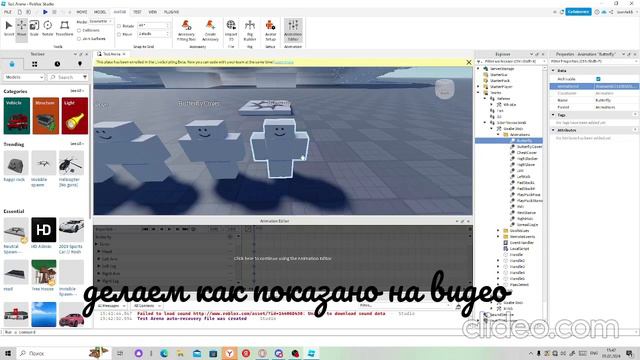Screen dimensions: 640x360
Task: Start playtest with the blue Play button
Action: tap(45, 12)
